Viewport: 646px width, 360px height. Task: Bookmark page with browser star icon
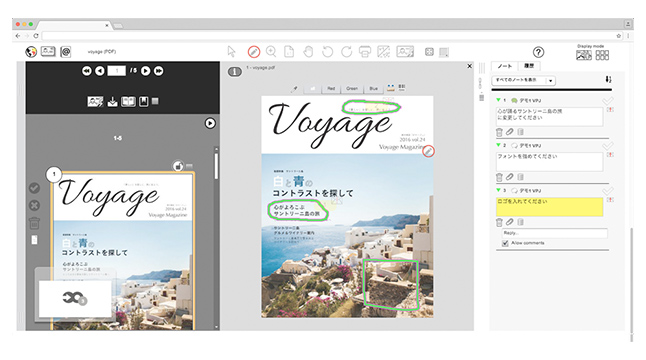618,36
